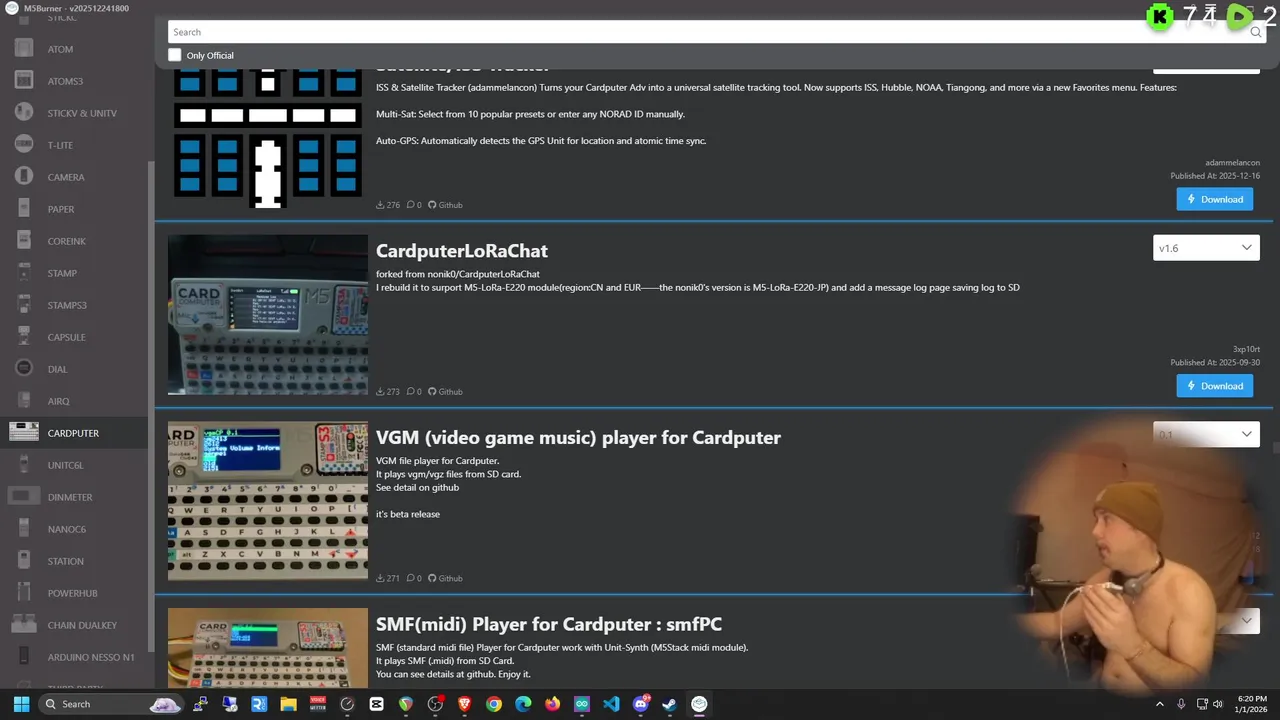The image size is (1280, 720).
Task: Open the clock showing 6:20 PM
Action: coord(1252,704)
